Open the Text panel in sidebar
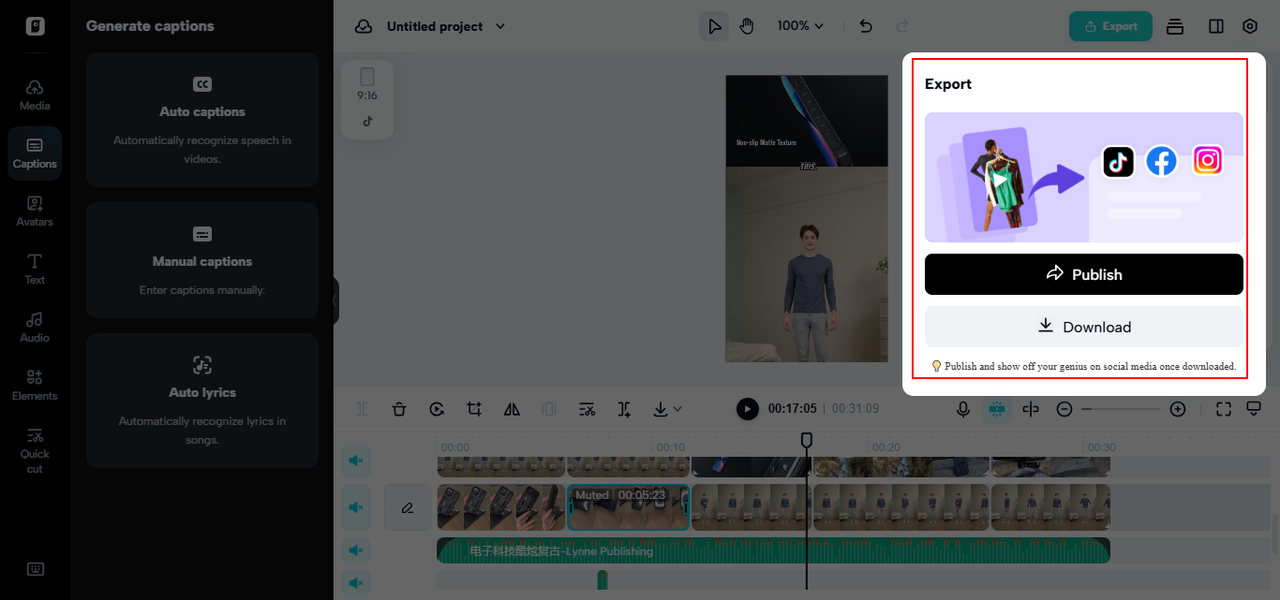Viewport: 1280px width, 600px height. [x=35, y=268]
